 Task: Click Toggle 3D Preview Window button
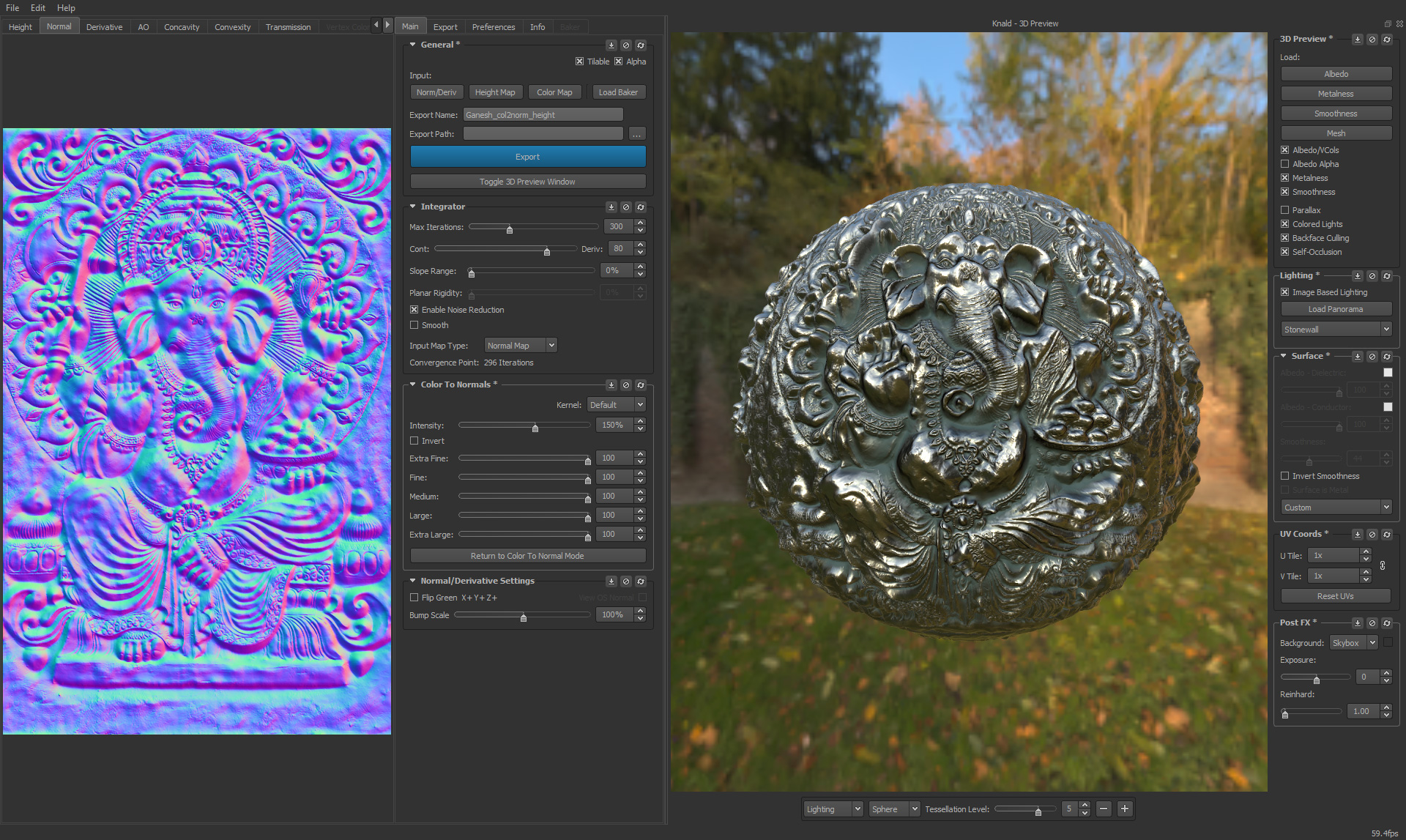(528, 182)
